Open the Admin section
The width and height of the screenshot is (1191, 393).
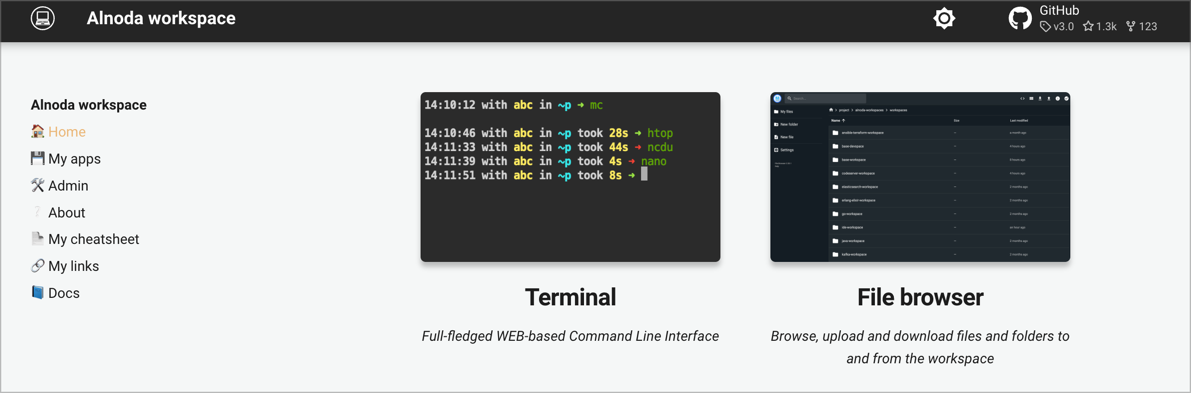(x=68, y=185)
